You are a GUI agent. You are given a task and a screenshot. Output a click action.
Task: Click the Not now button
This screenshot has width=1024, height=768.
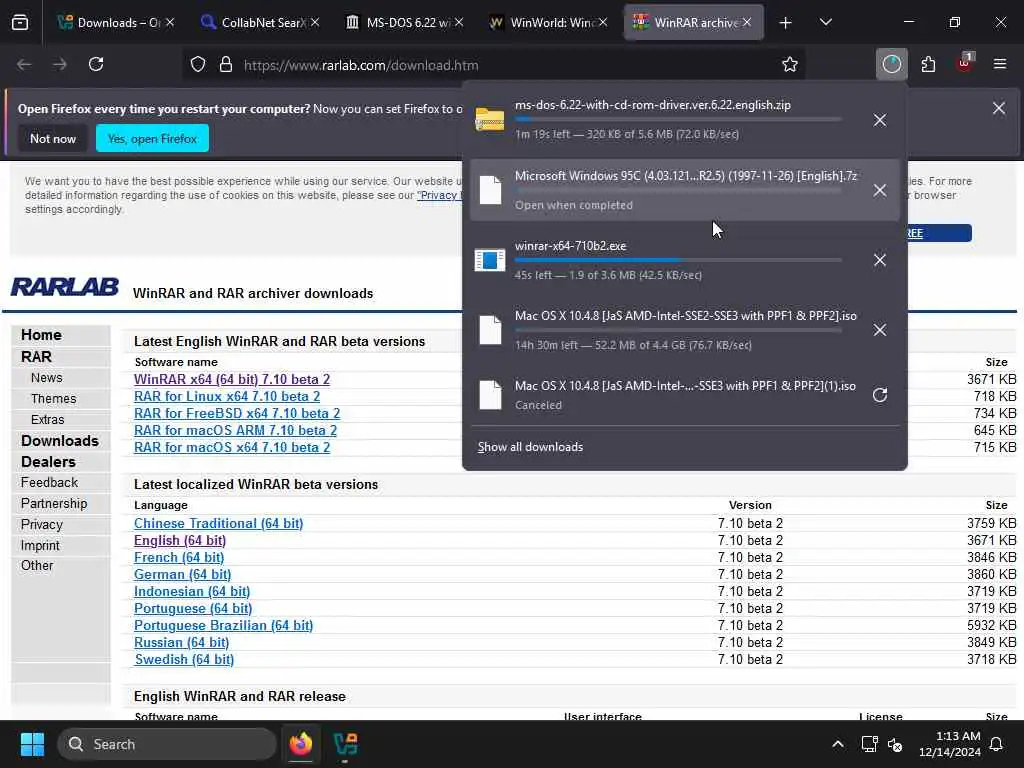53,138
